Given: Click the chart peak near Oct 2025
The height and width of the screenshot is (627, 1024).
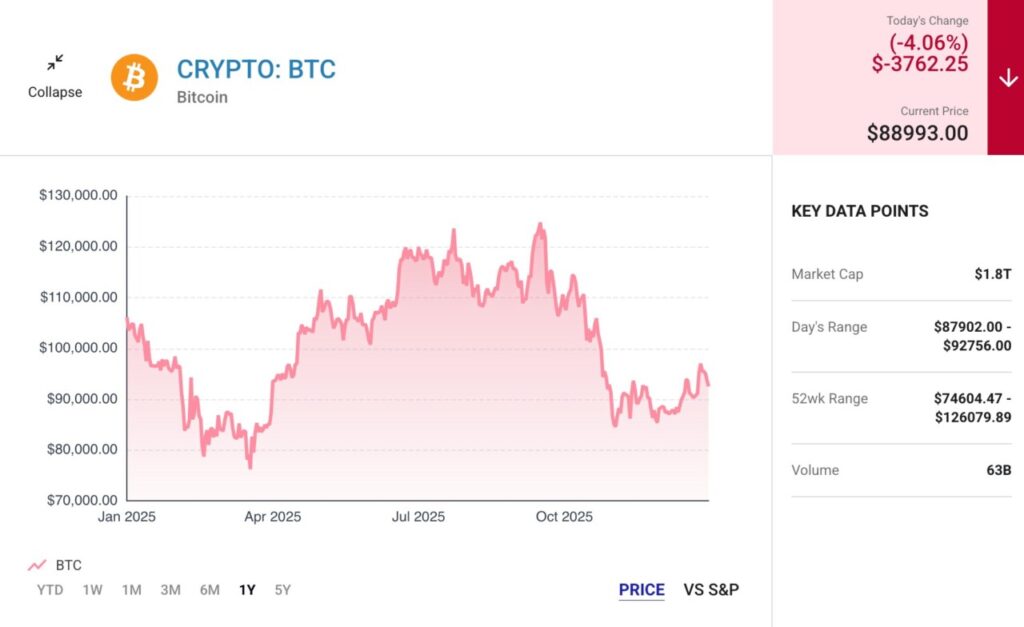Looking at the screenshot, I should 541,225.
